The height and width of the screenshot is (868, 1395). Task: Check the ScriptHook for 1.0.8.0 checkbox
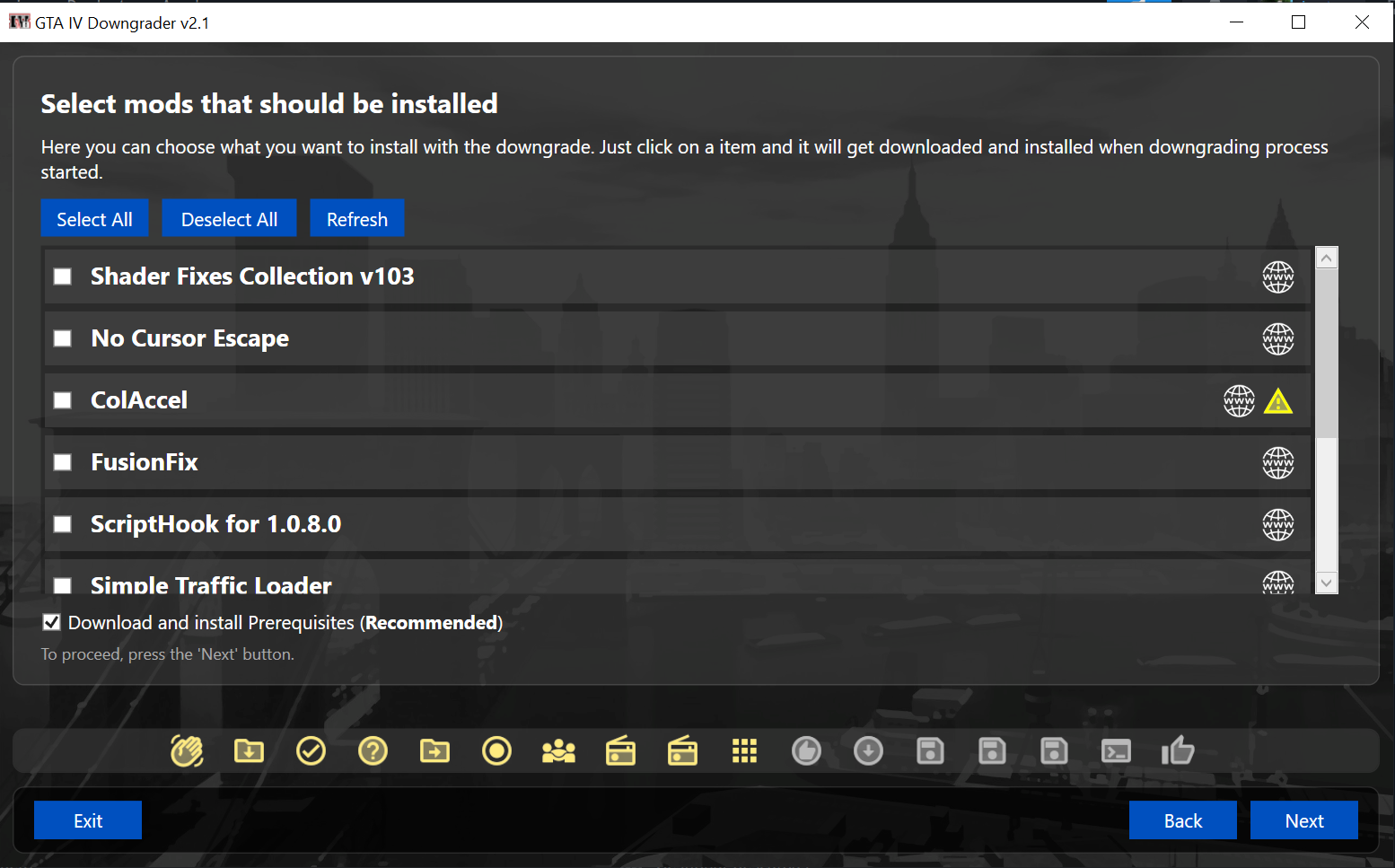(63, 524)
